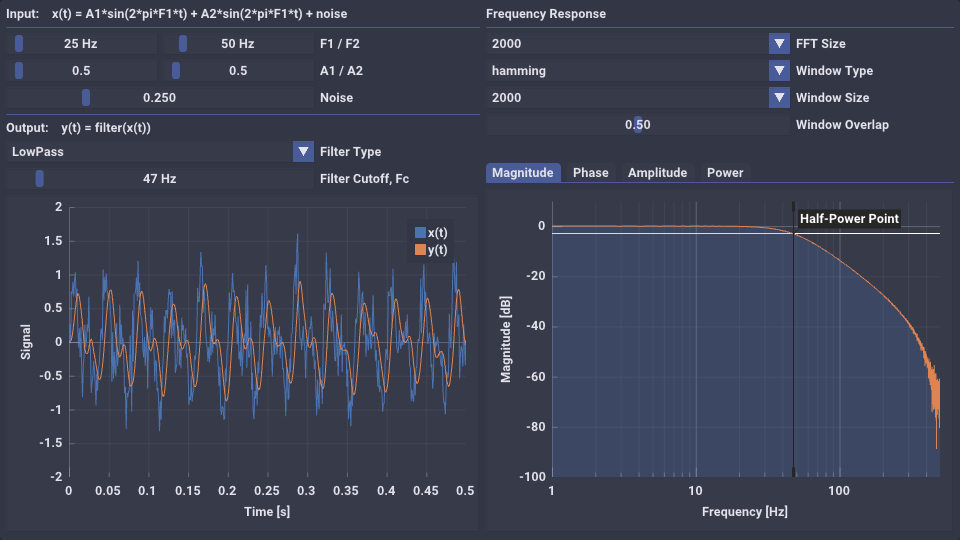Click the A1 amplitude slider
960x540 pixels.
coord(81,71)
